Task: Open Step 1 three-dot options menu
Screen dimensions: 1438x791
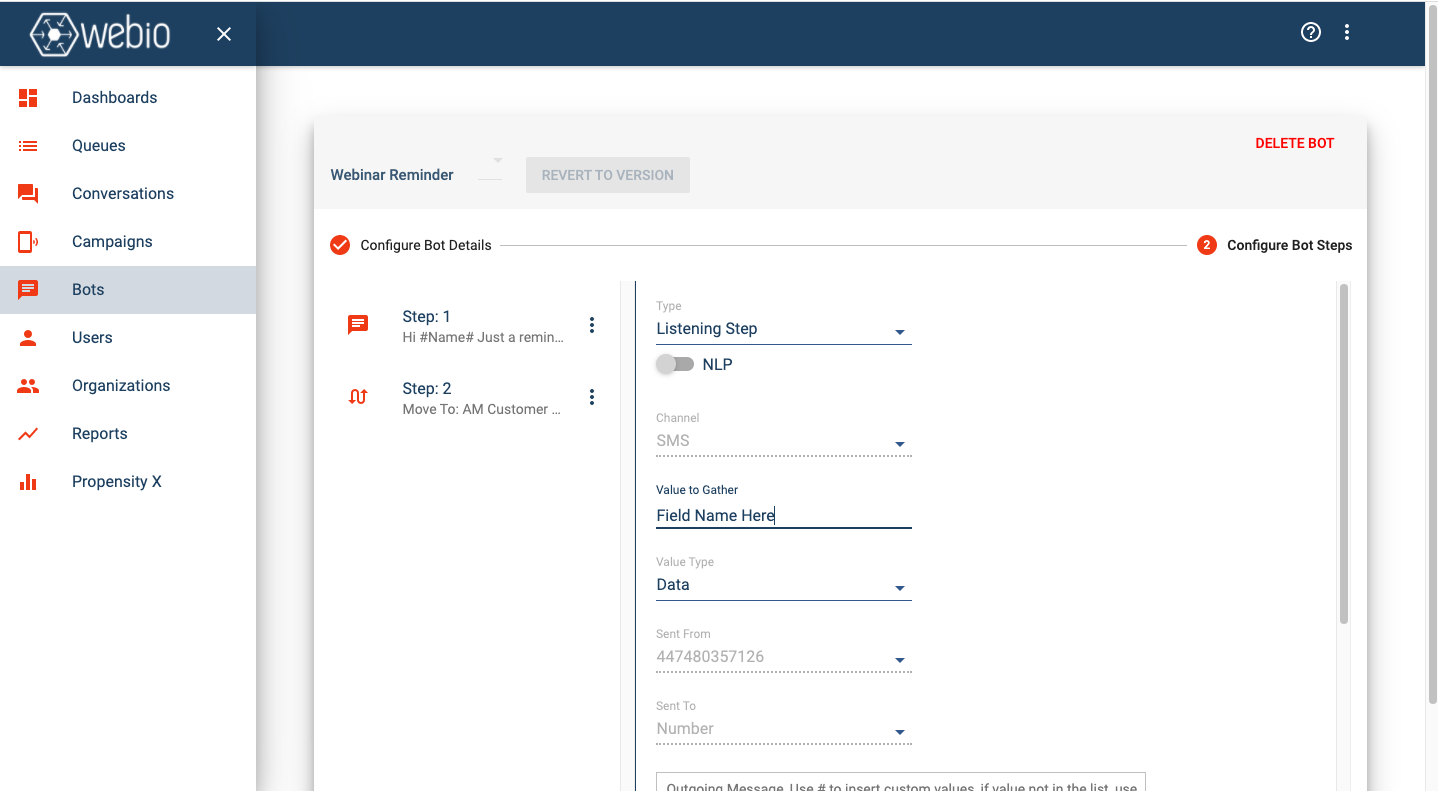Action: pyautogui.click(x=592, y=325)
